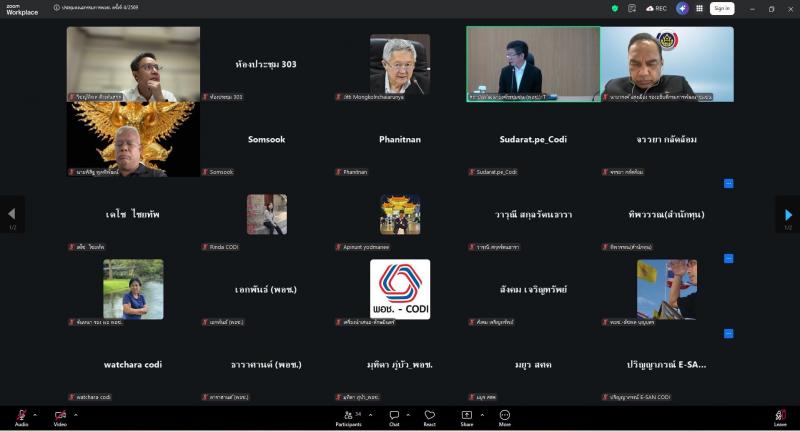Click the woman by the river profile photo
800x432 pixels.
133,289
